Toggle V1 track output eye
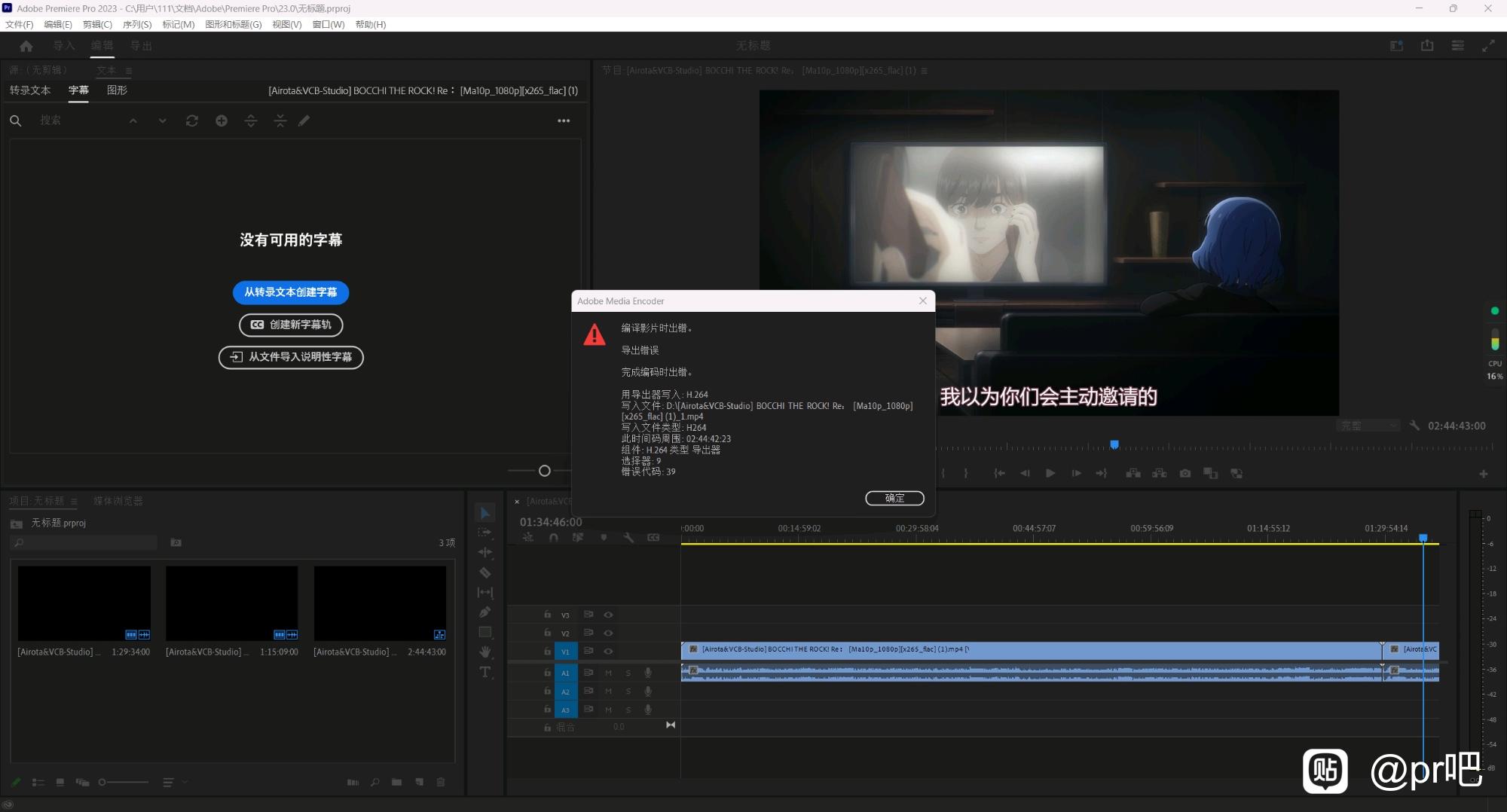The width and height of the screenshot is (1507, 812). click(x=608, y=651)
